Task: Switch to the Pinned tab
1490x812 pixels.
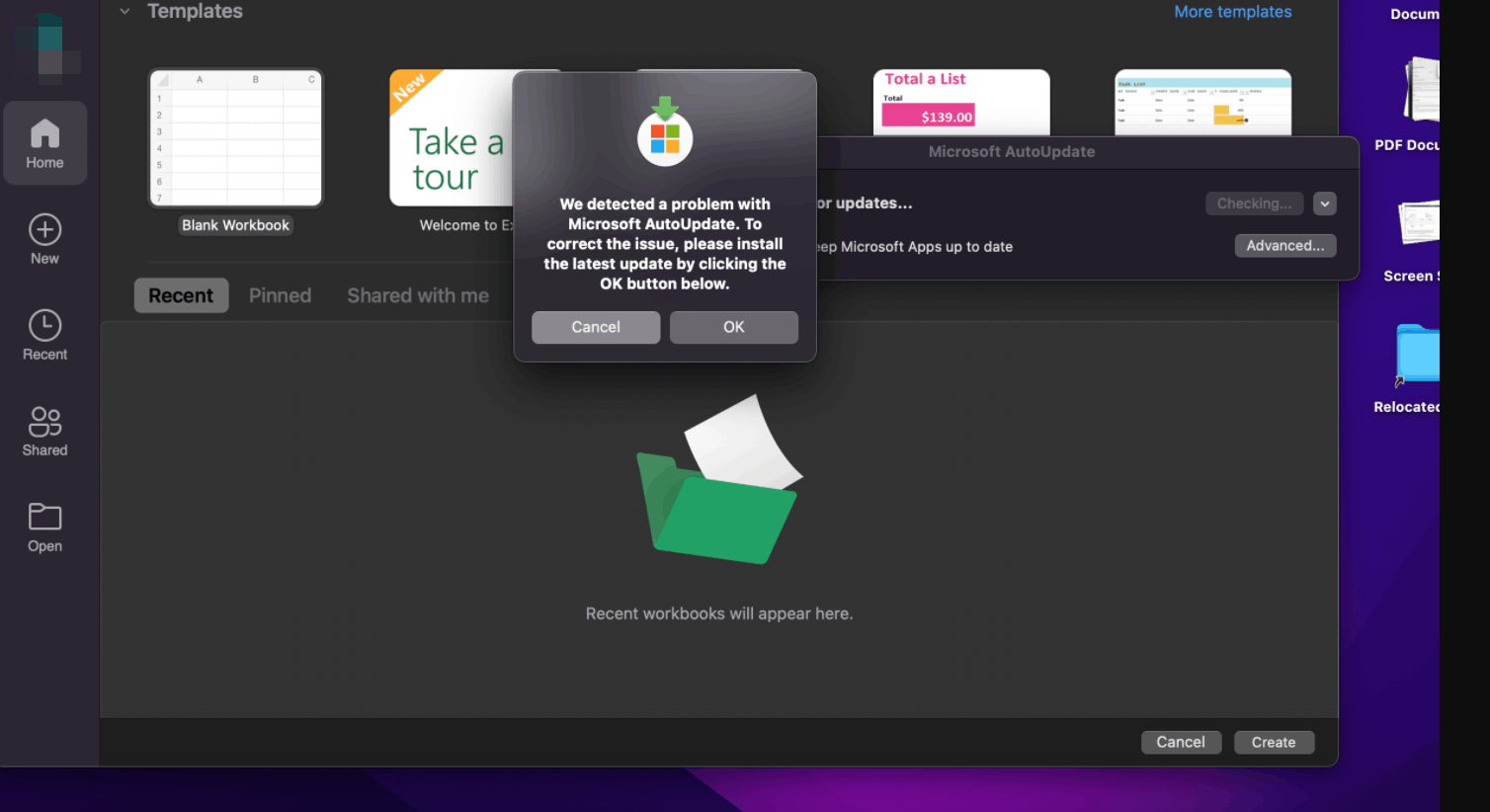Action: coord(280,295)
